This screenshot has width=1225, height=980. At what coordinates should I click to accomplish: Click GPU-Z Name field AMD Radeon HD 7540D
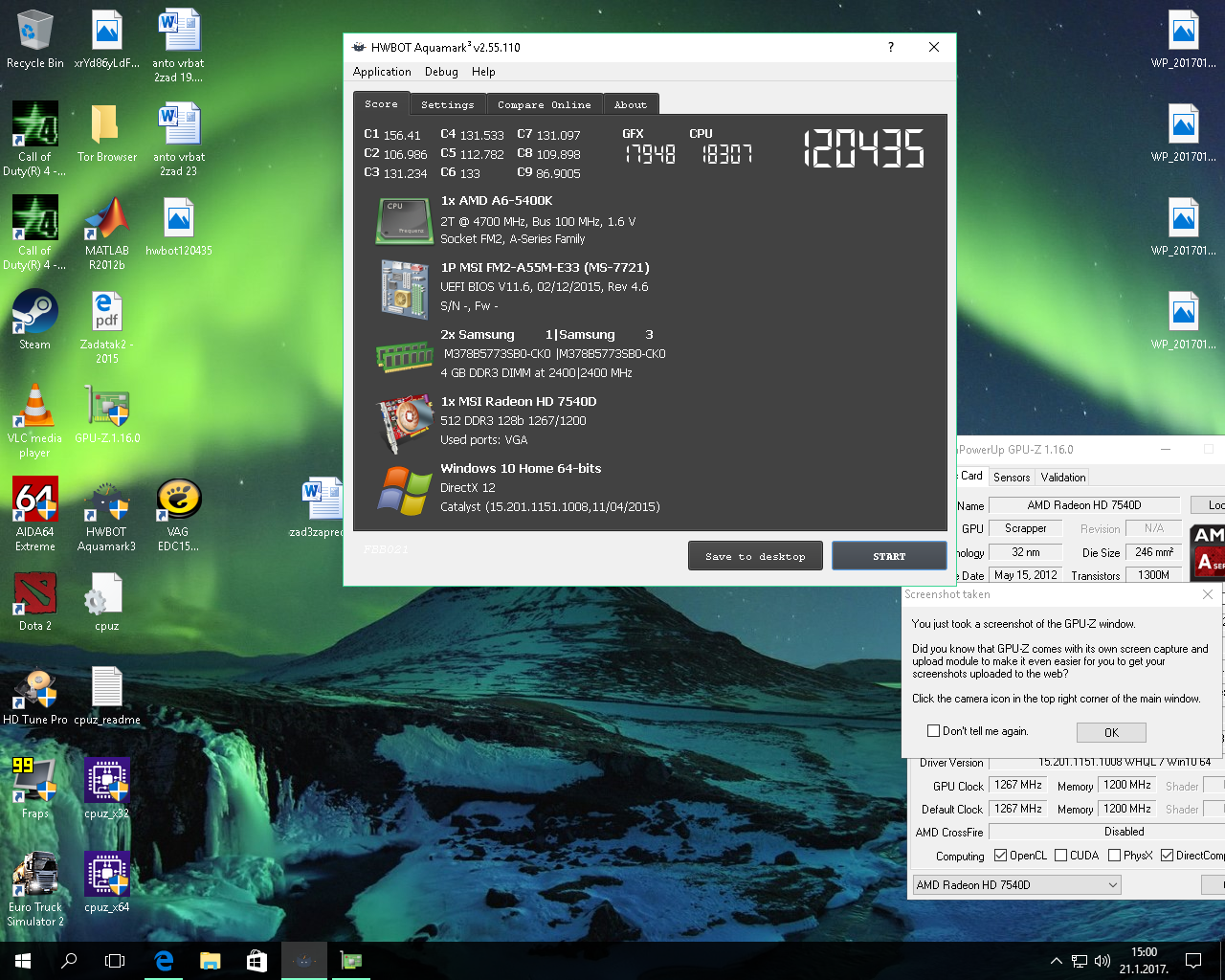click(x=1084, y=504)
